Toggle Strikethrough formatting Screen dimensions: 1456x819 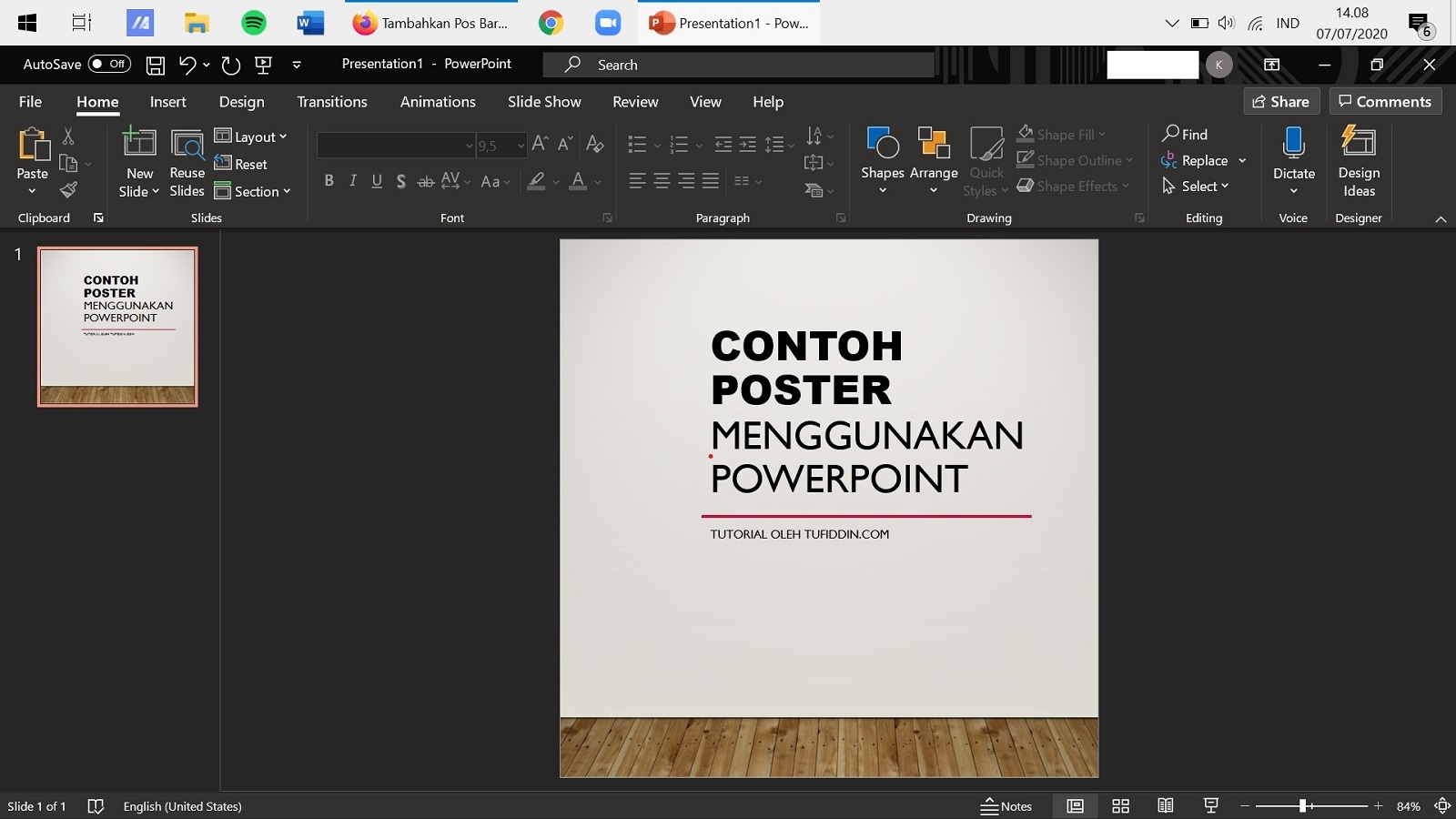click(x=425, y=181)
